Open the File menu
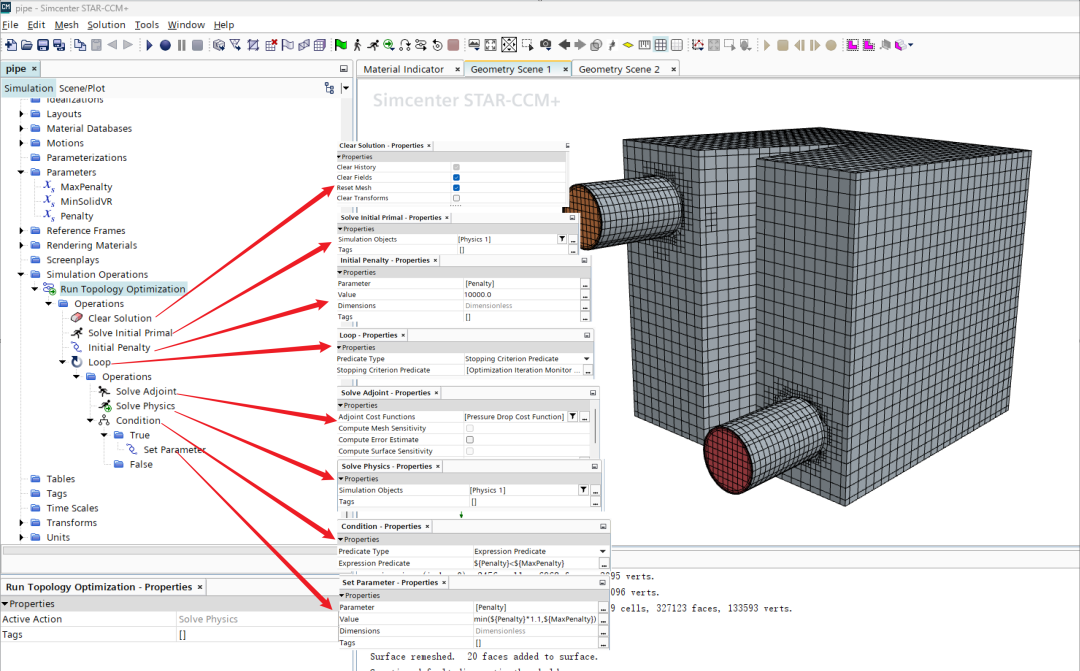This screenshot has height=671, width=1080. 10,25
